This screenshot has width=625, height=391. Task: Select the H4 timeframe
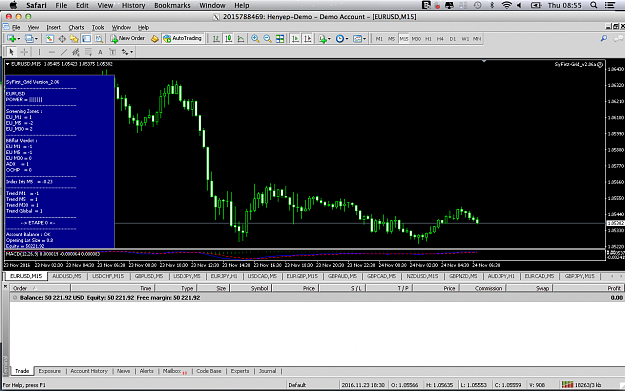click(x=440, y=39)
